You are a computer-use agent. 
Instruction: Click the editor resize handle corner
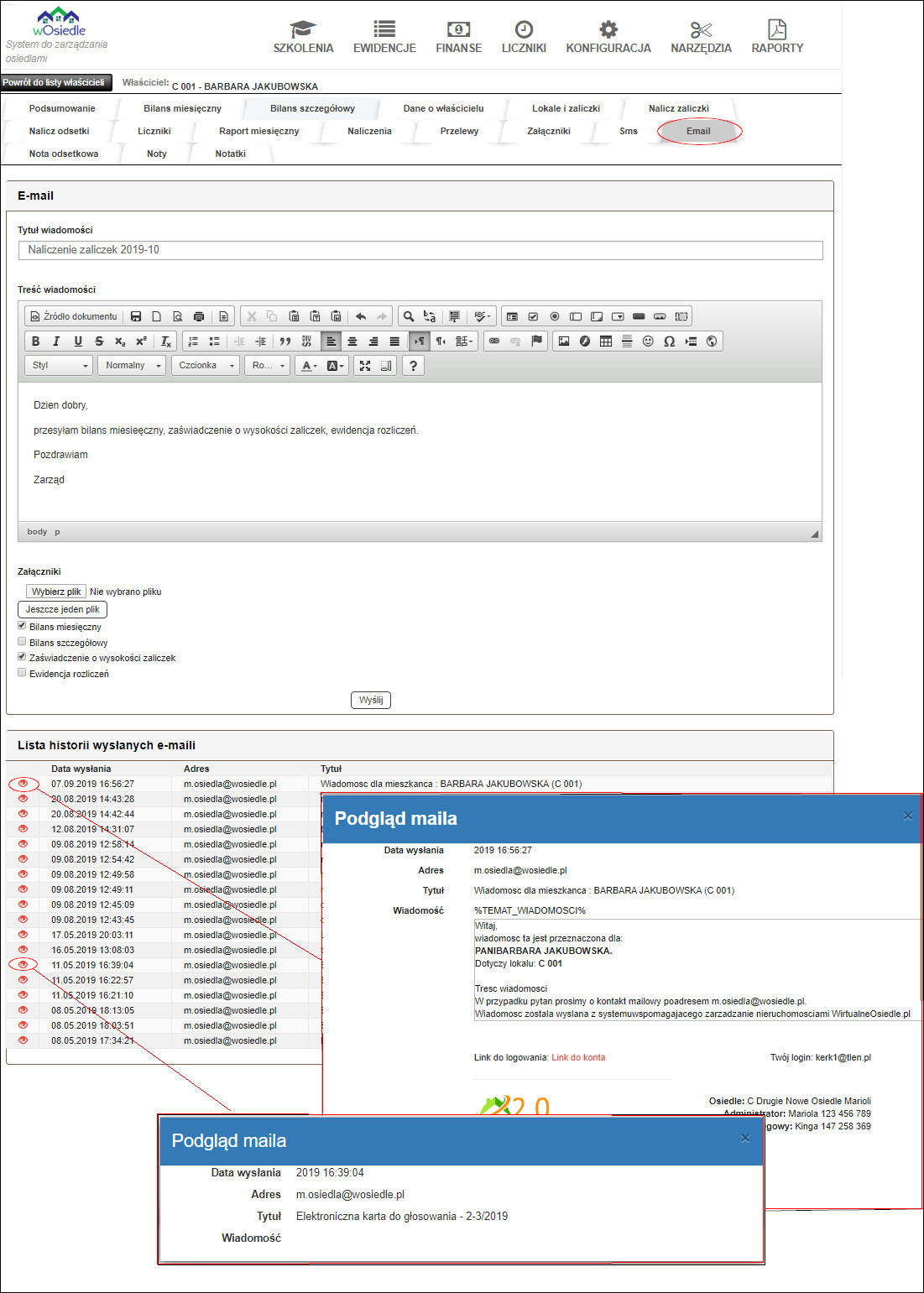click(x=814, y=534)
